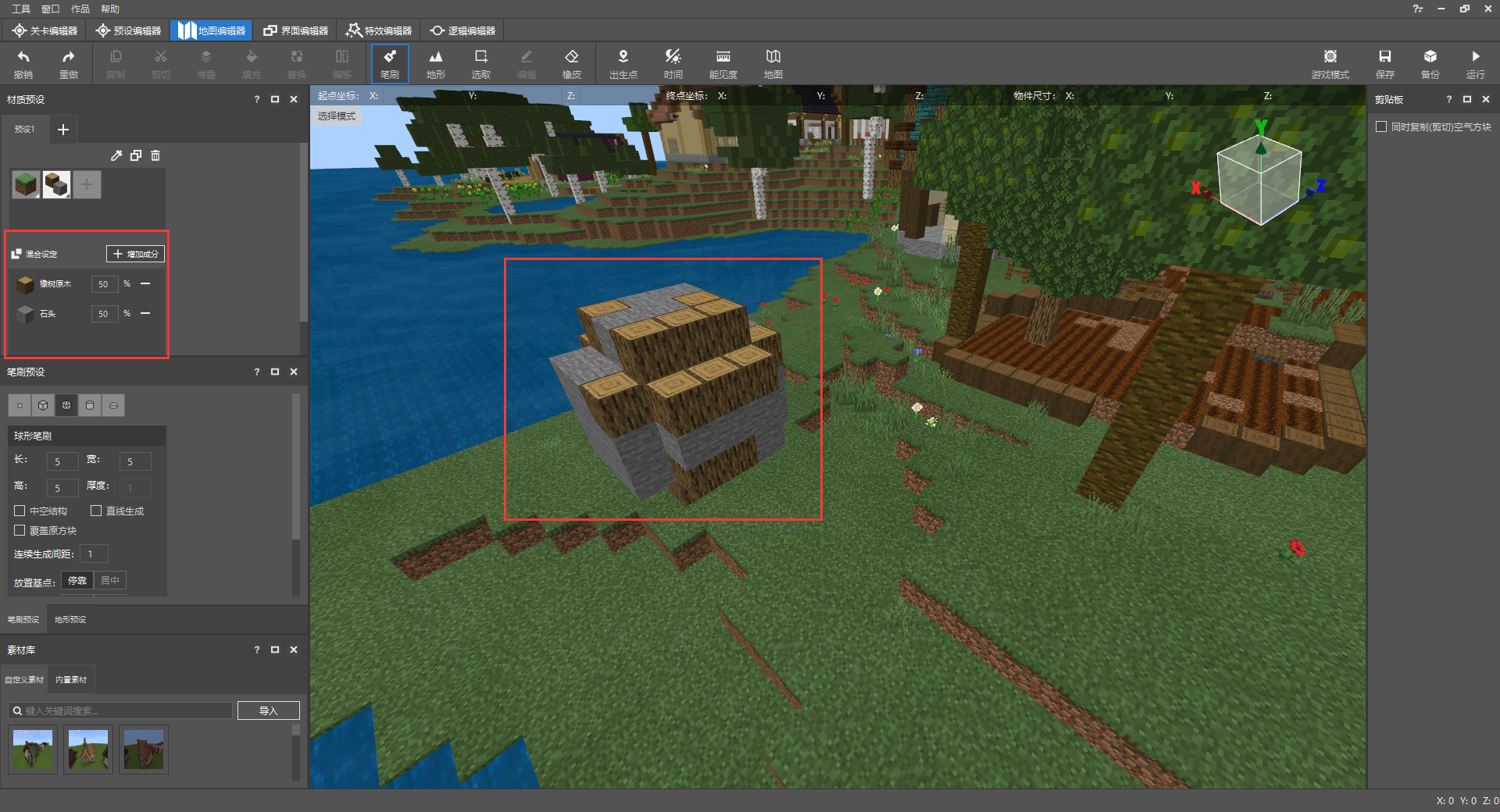
Task: Switch to the 笔刷预设 tab
Action: 23,619
